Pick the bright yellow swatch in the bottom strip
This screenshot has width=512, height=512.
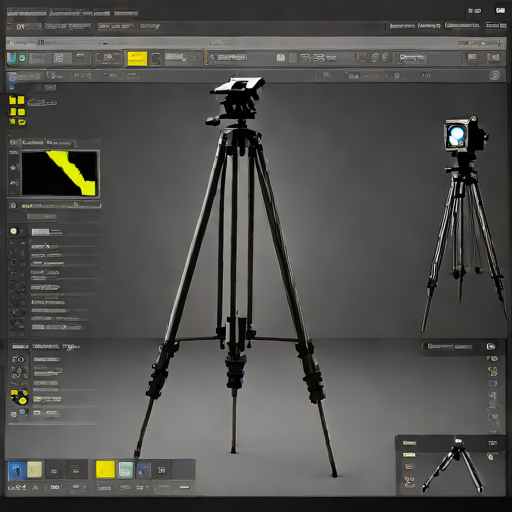[x=105, y=470]
